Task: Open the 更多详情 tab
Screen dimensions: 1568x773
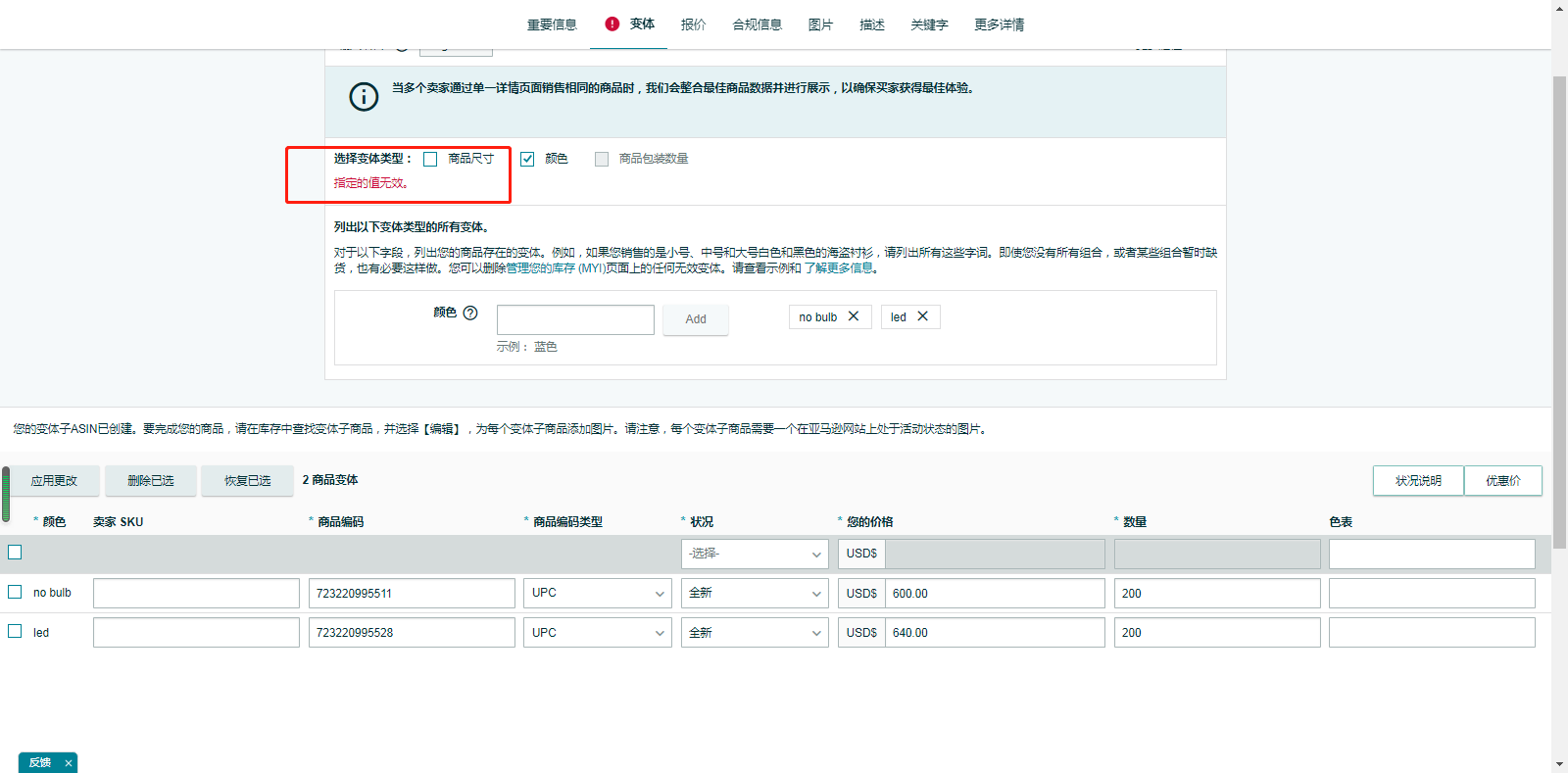Action: [999, 24]
